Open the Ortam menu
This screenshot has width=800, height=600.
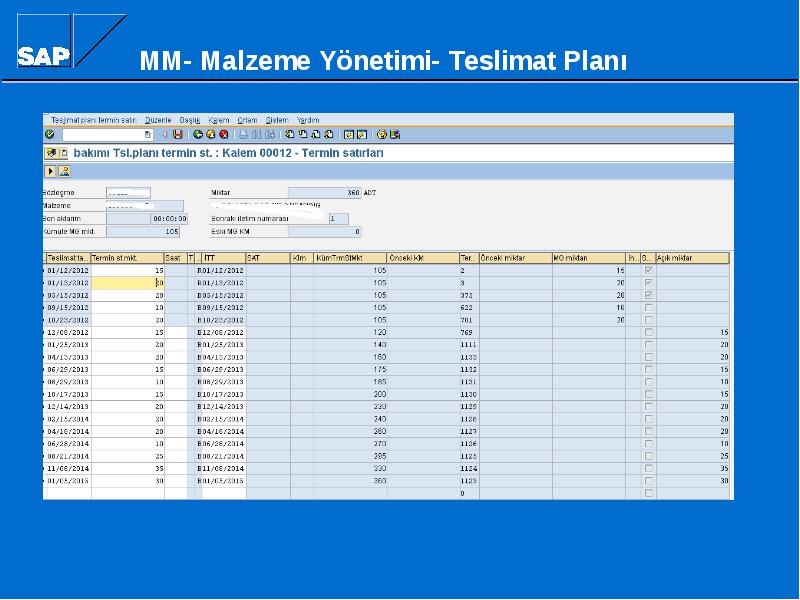(247, 120)
